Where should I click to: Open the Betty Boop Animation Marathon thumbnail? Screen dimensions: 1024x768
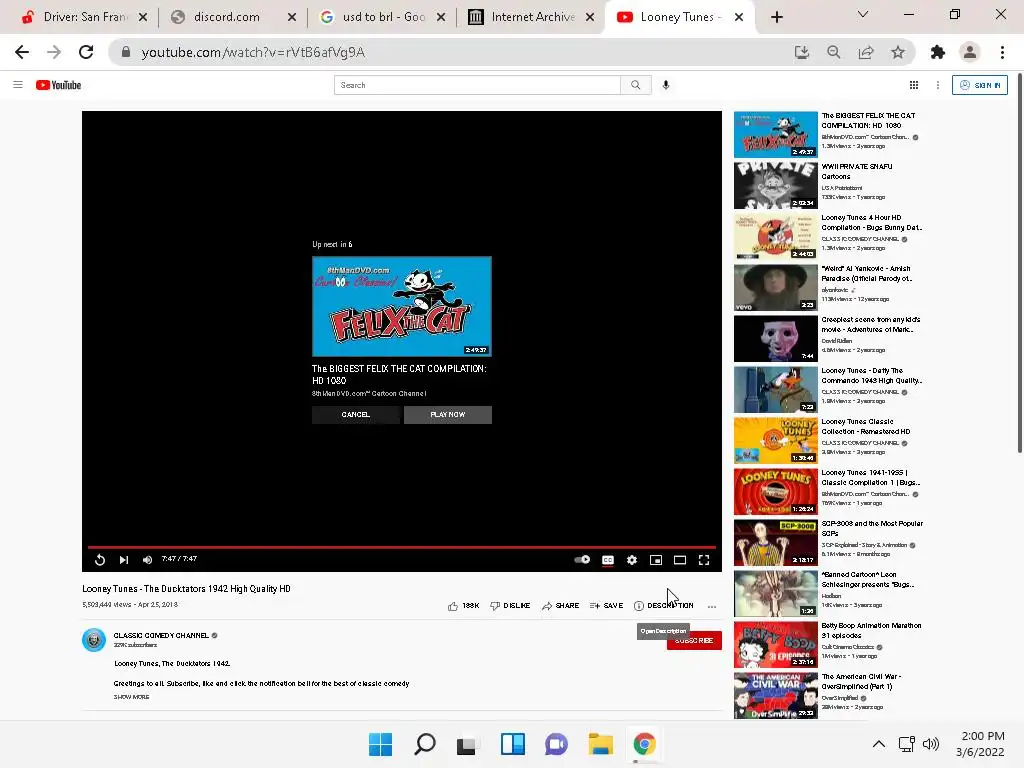[776, 644]
